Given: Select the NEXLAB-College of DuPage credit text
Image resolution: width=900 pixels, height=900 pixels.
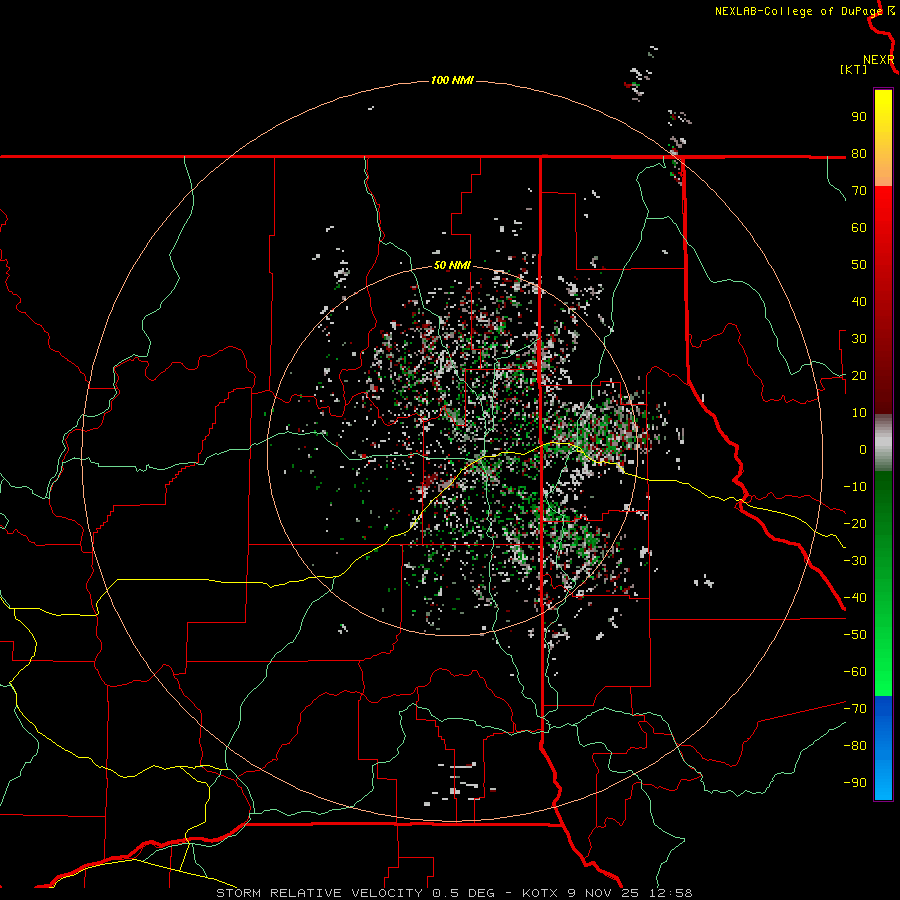Looking at the screenshot, I should [x=798, y=11].
